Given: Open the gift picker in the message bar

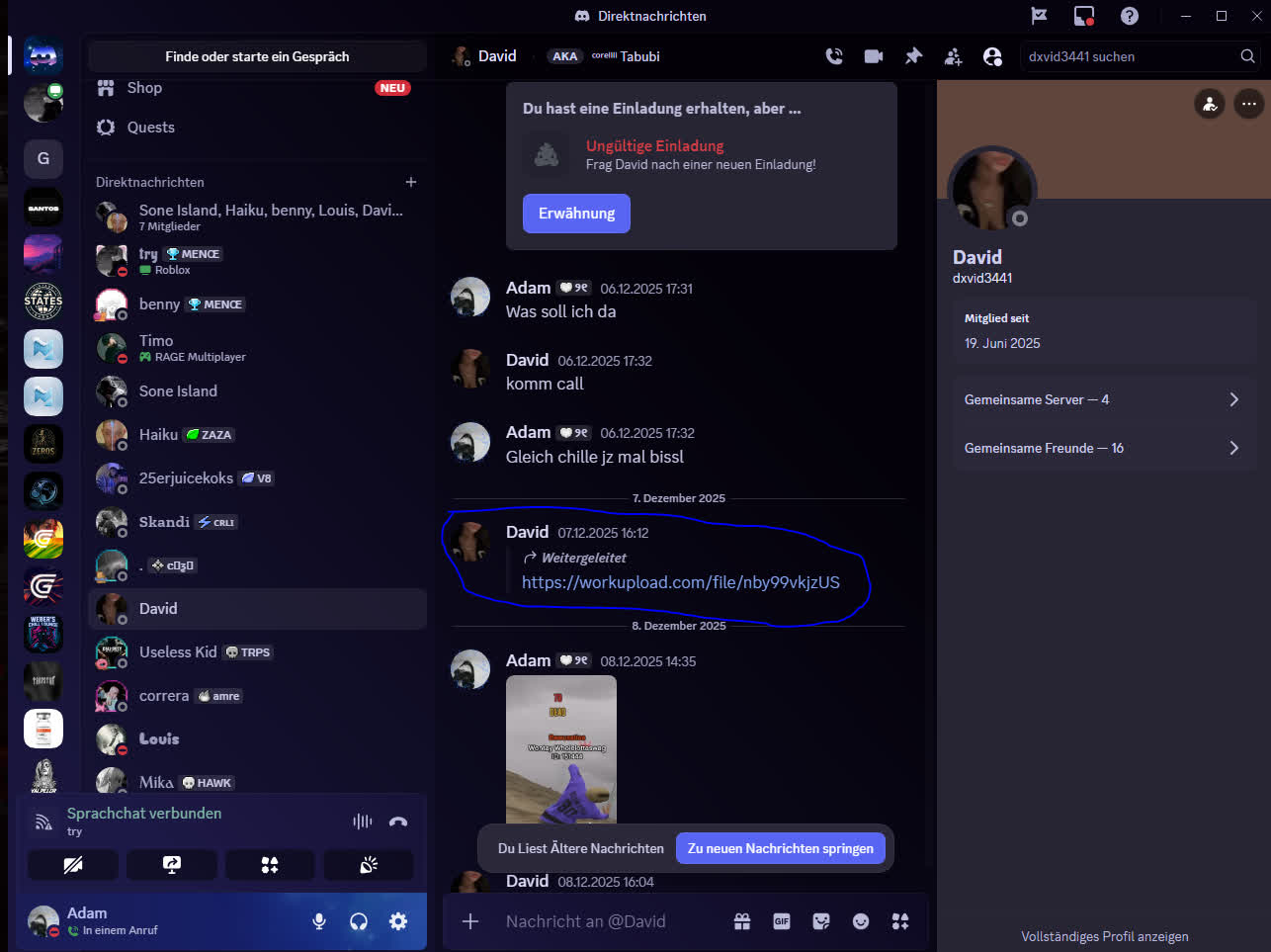Looking at the screenshot, I should coord(742,920).
